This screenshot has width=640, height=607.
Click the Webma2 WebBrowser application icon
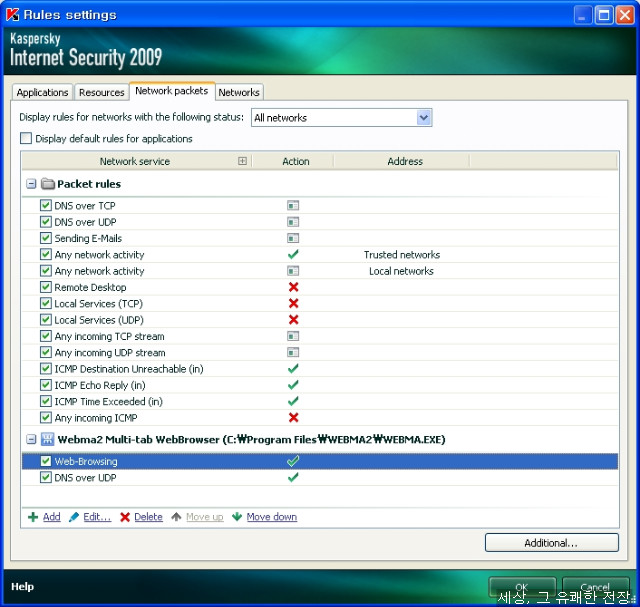click(x=47, y=439)
